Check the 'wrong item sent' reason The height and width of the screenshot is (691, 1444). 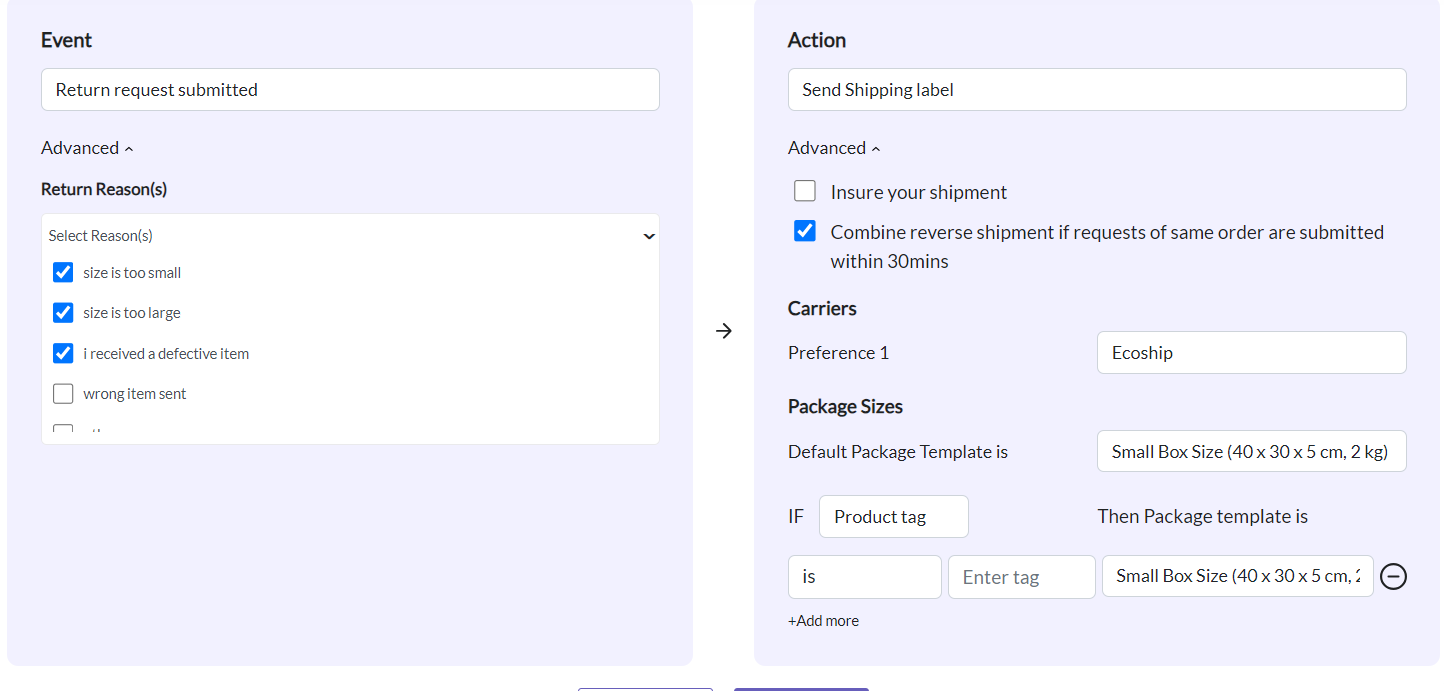coord(63,394)
